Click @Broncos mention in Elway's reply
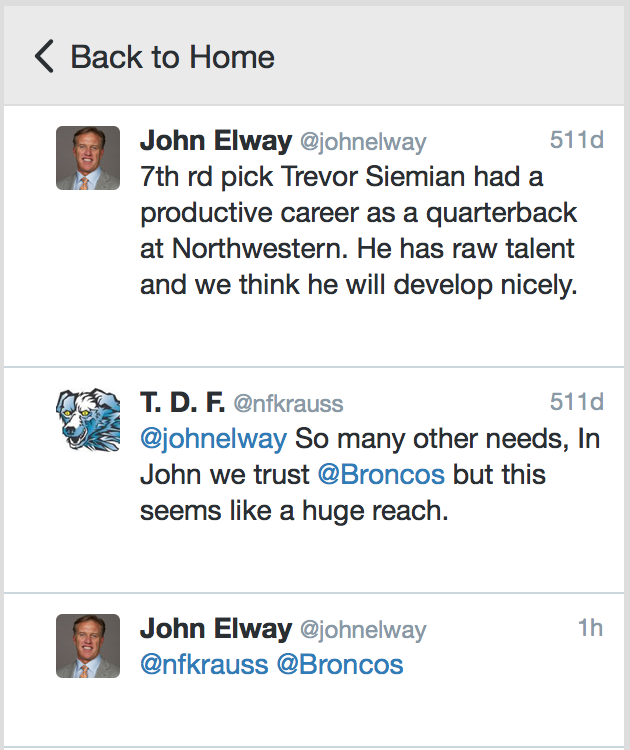The image size is (630, 750). coord(340,665)
